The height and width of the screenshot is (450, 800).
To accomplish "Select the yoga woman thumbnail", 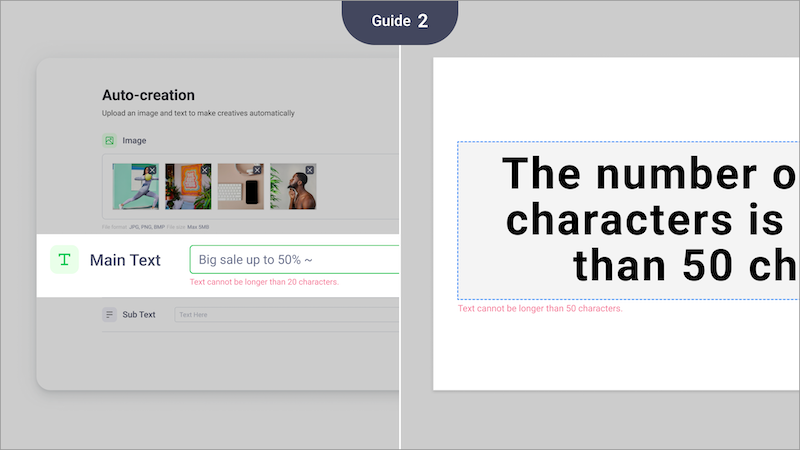I will pos(135,188).
